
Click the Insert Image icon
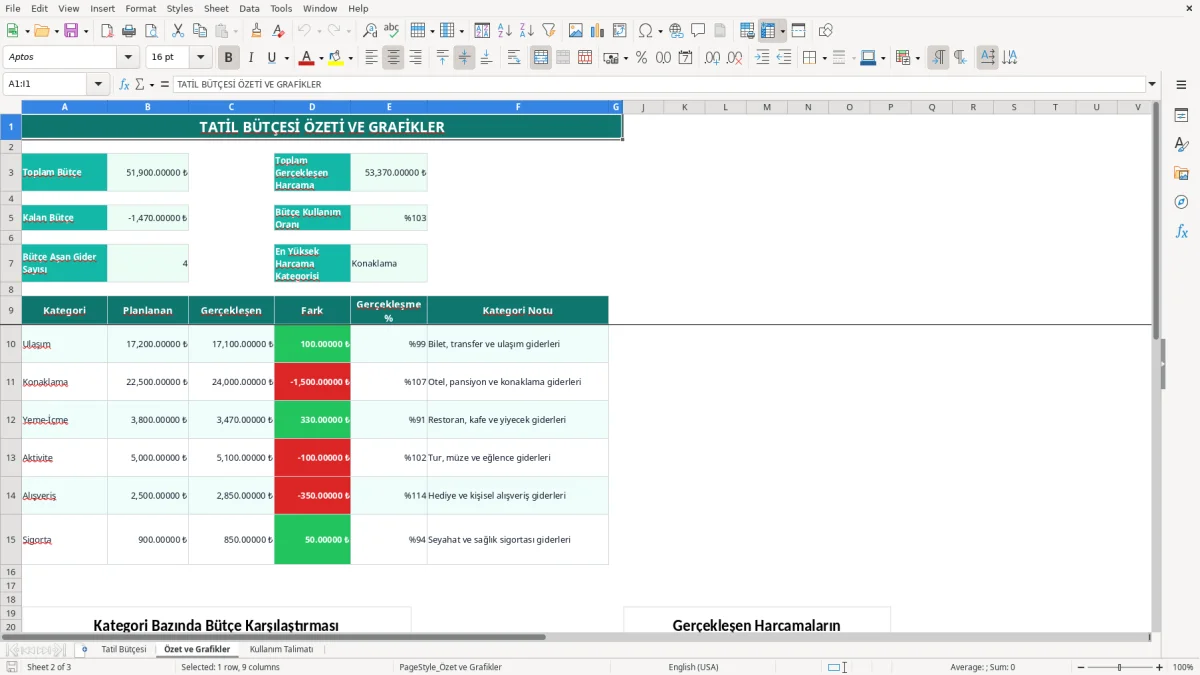pyautogui.click(x=576, y=31)
